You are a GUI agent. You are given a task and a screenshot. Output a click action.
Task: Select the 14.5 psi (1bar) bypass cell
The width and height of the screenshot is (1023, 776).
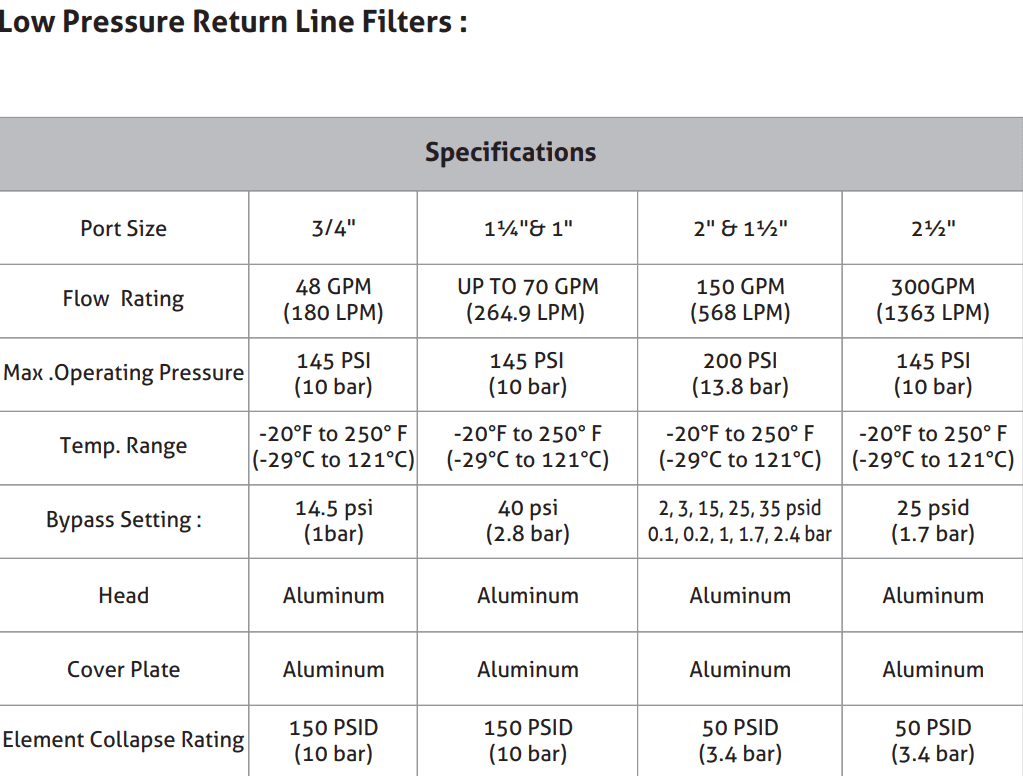[x=333, y=521]
